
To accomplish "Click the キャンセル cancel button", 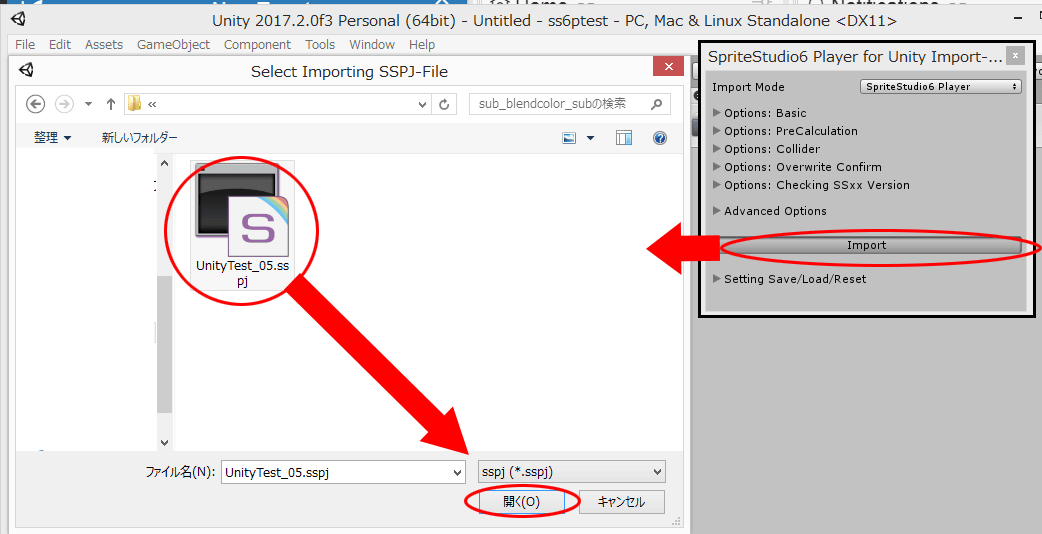I will click(621, 501).
